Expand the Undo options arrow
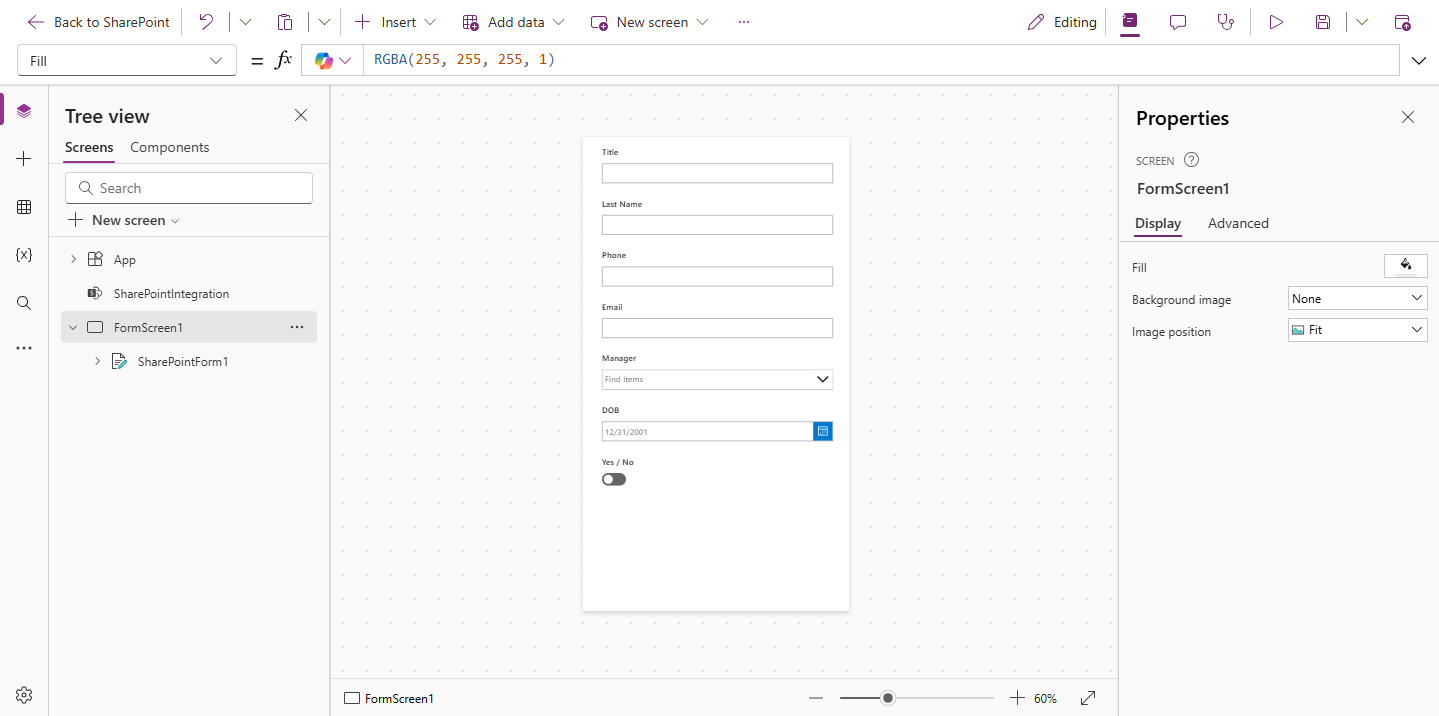The width and height of the screenshot is (1439, 716). pyautogui.click(x=245, y=22)
